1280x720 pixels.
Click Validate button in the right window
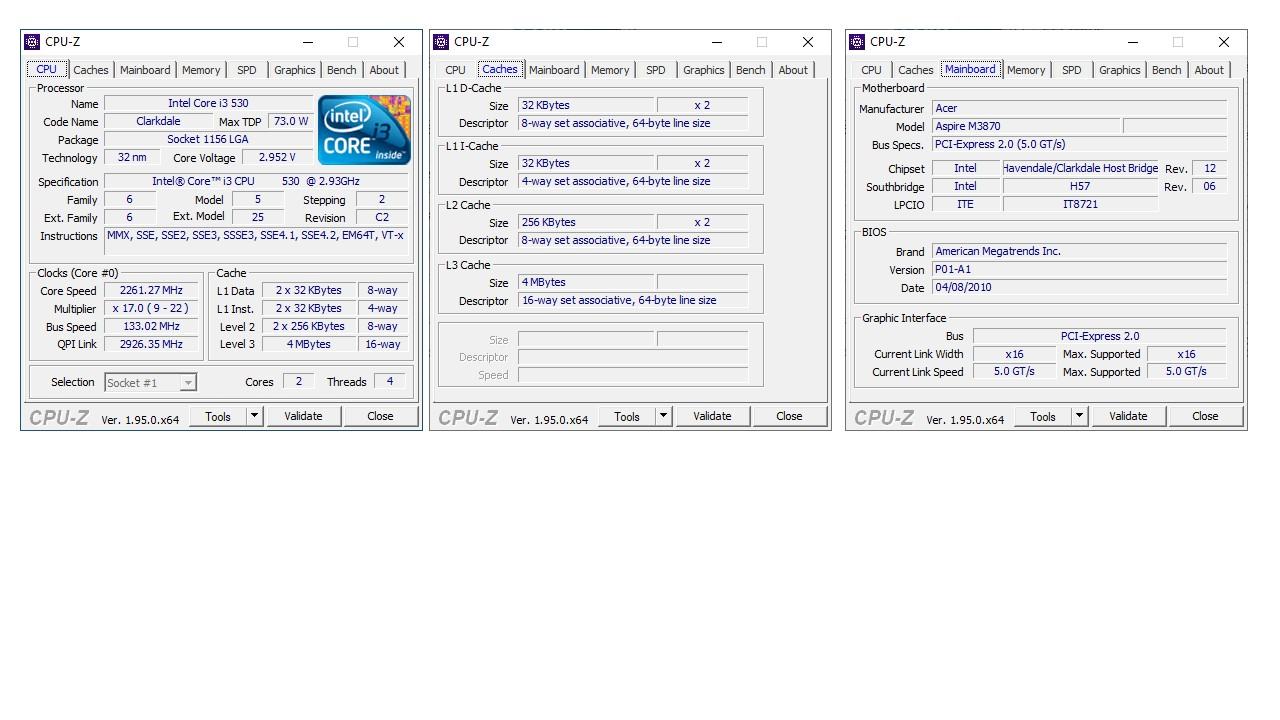(1128, 416)
